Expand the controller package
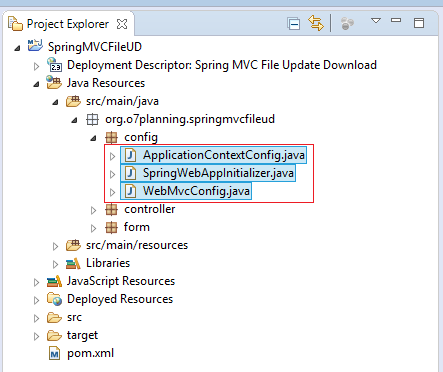 click(x=93, y=210)
